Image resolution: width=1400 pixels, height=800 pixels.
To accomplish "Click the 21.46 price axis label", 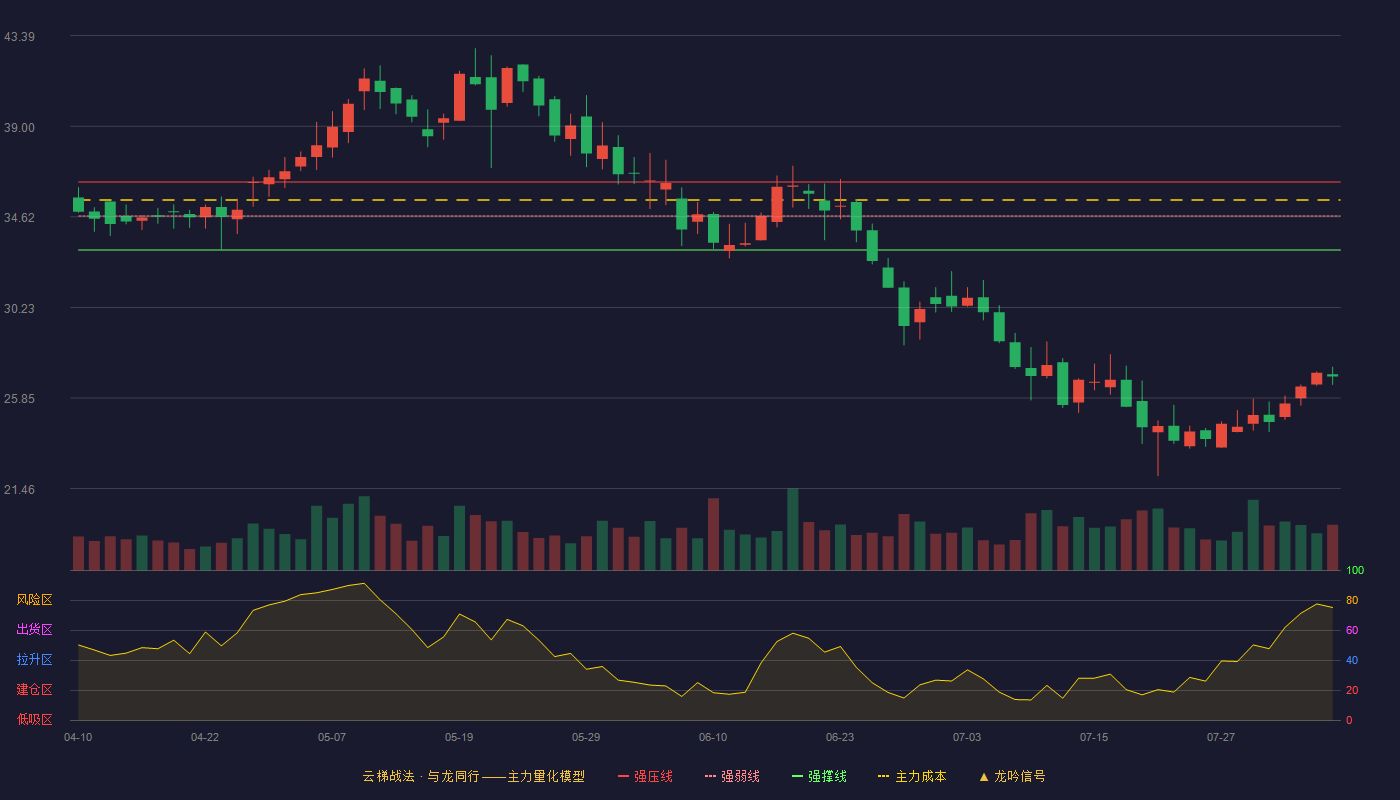I will [x=19, y=490].
